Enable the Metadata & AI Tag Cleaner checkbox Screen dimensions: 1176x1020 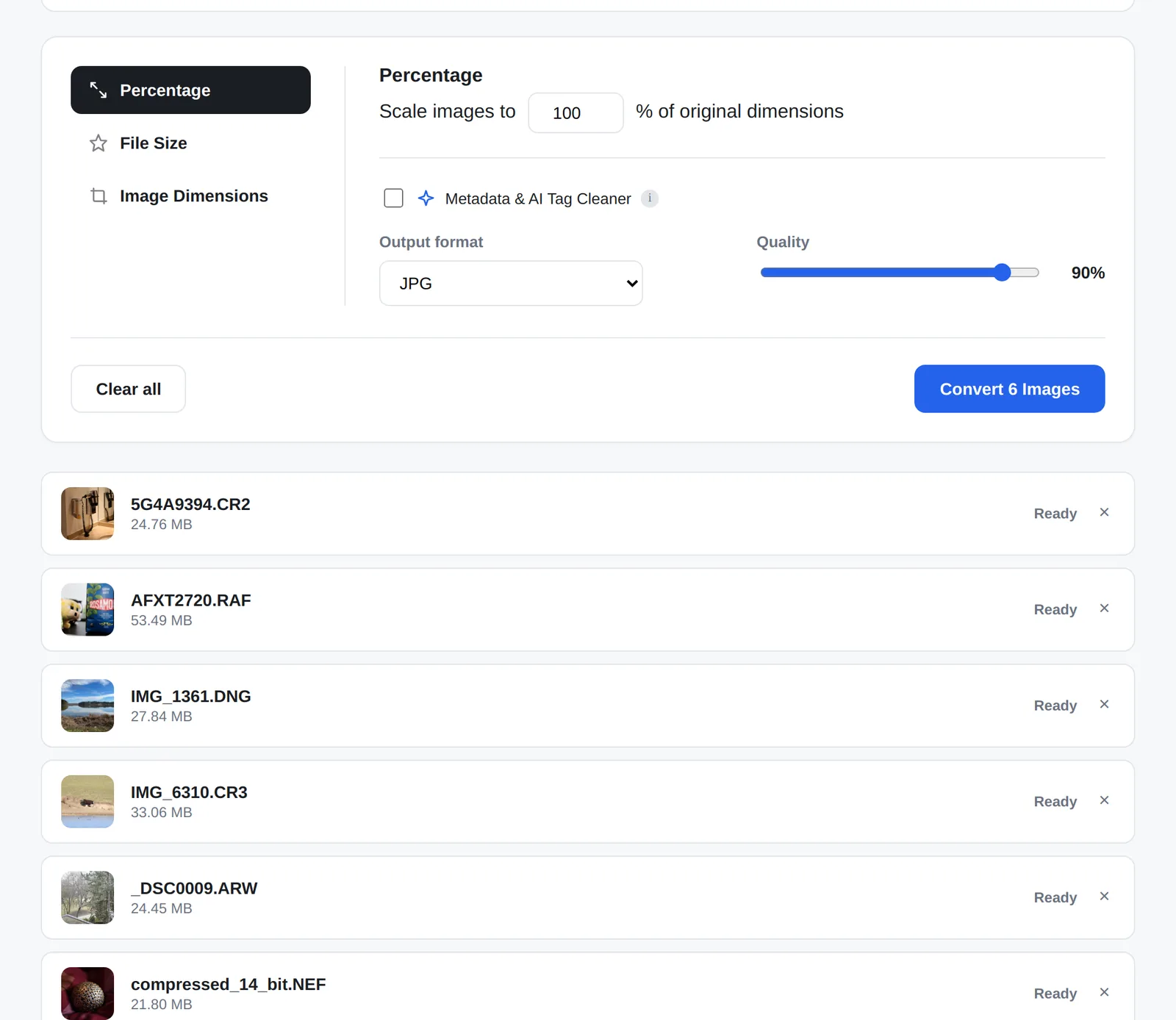393,198
